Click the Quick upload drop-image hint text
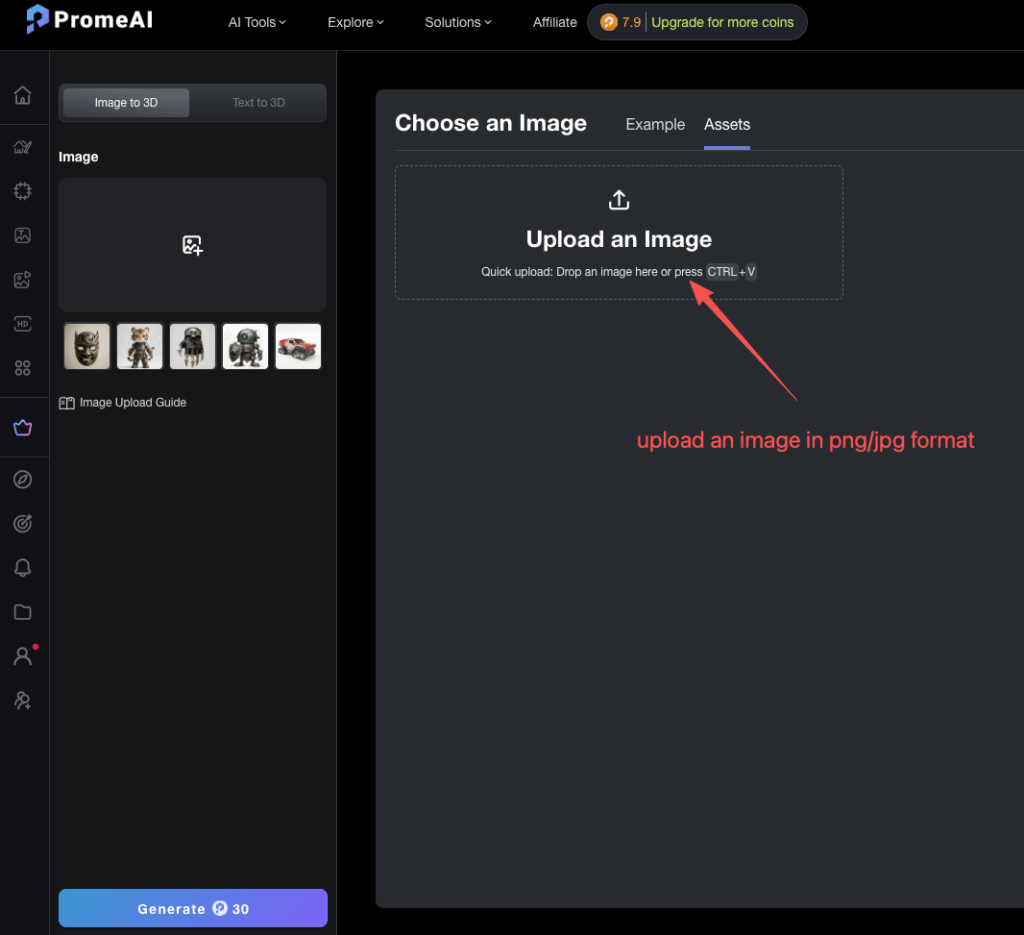The width and height of the screenshot is (1024, 935). click(618, 272)
